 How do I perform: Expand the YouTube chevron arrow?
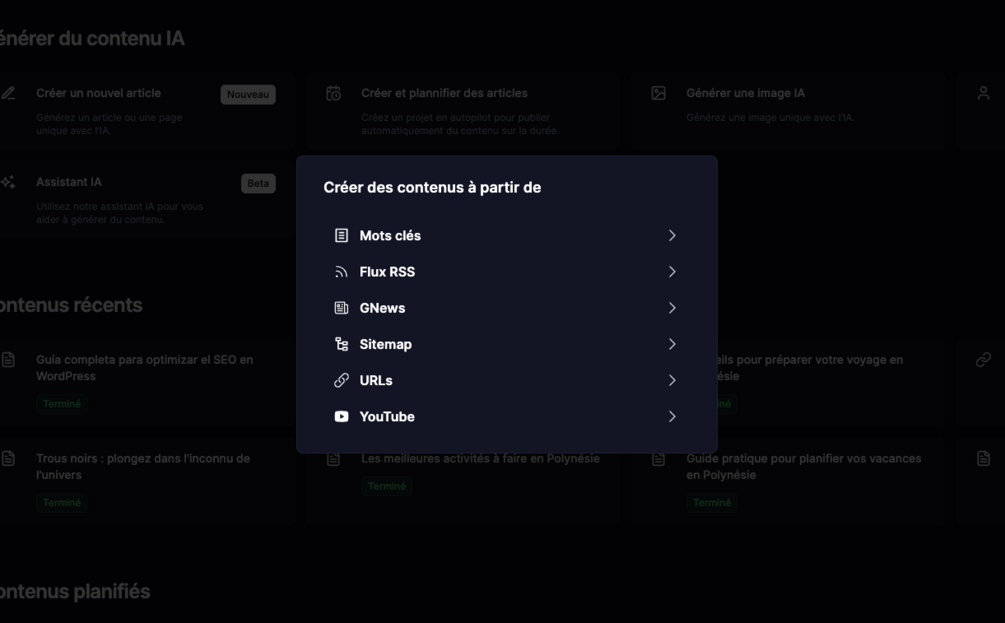point(672,417)
